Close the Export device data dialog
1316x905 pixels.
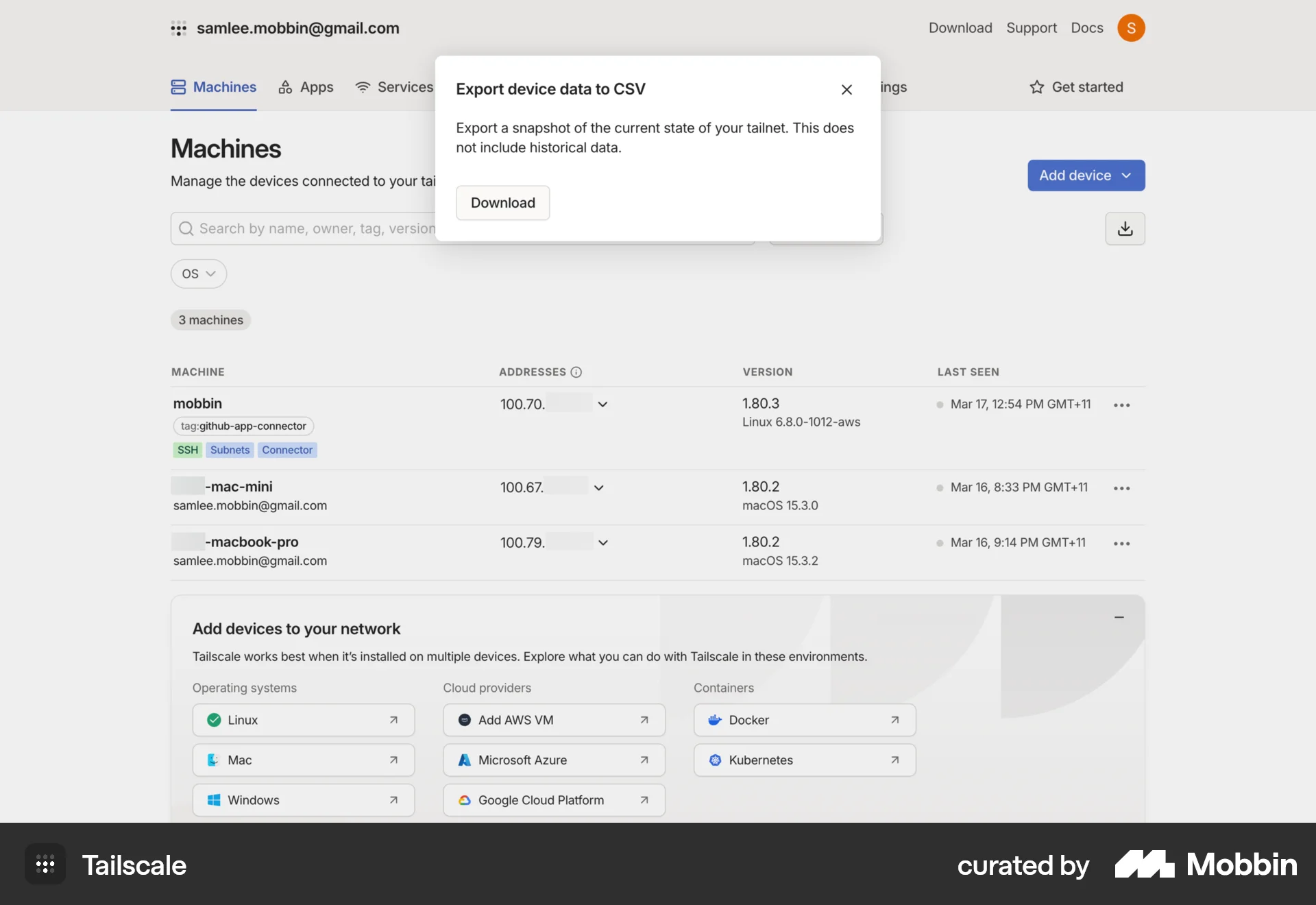[x=846, y=90]
